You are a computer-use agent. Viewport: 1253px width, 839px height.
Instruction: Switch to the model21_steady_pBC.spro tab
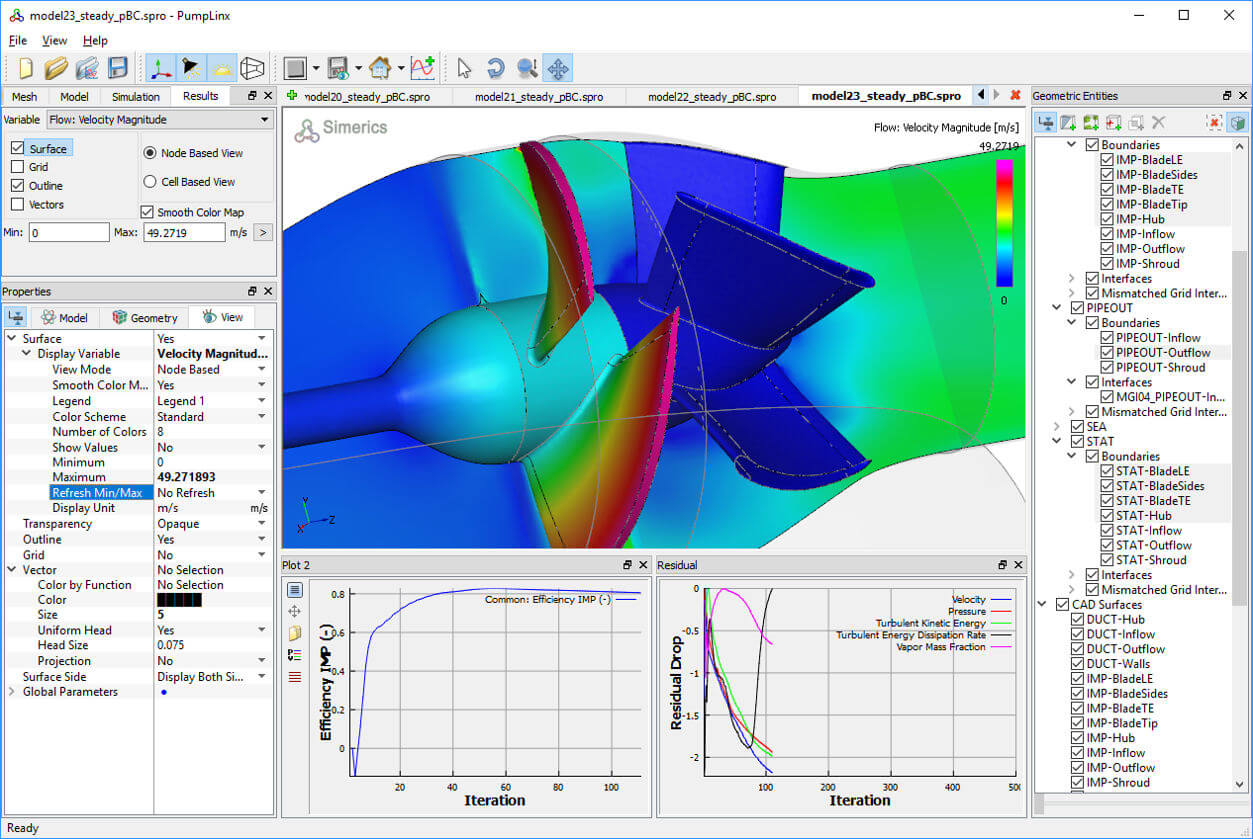pos(539,97)
